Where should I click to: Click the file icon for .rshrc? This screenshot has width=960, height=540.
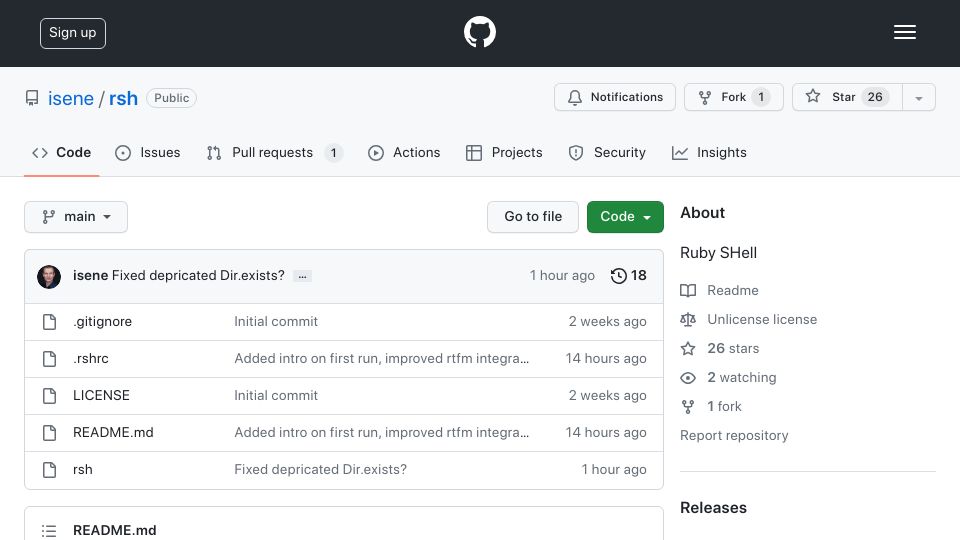coord(50,359)
